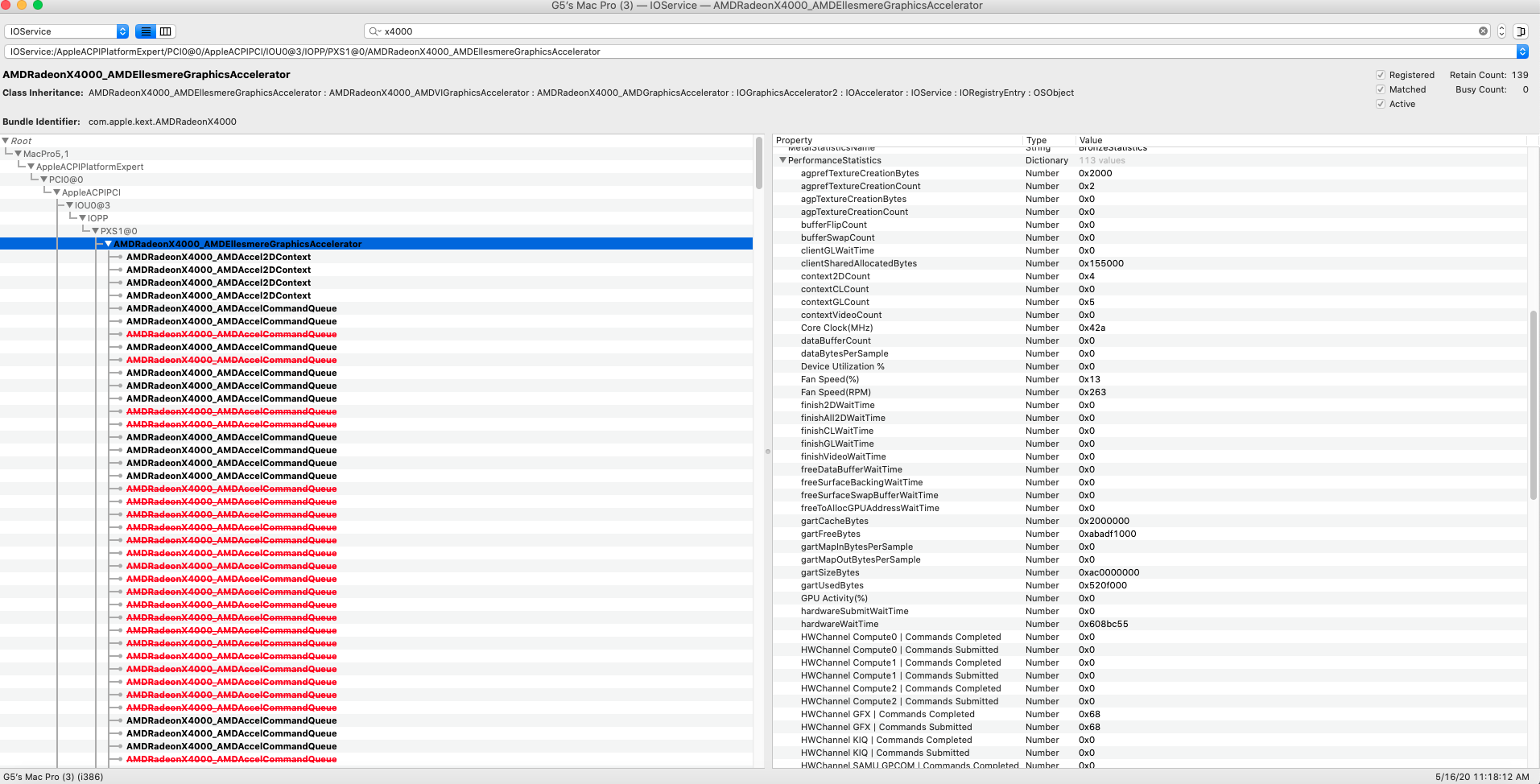Select the selected AMDEllesmereGraphicsAccelerator tree row
This screenshot has width=1540, height=784.
click(x=377, y=244)
